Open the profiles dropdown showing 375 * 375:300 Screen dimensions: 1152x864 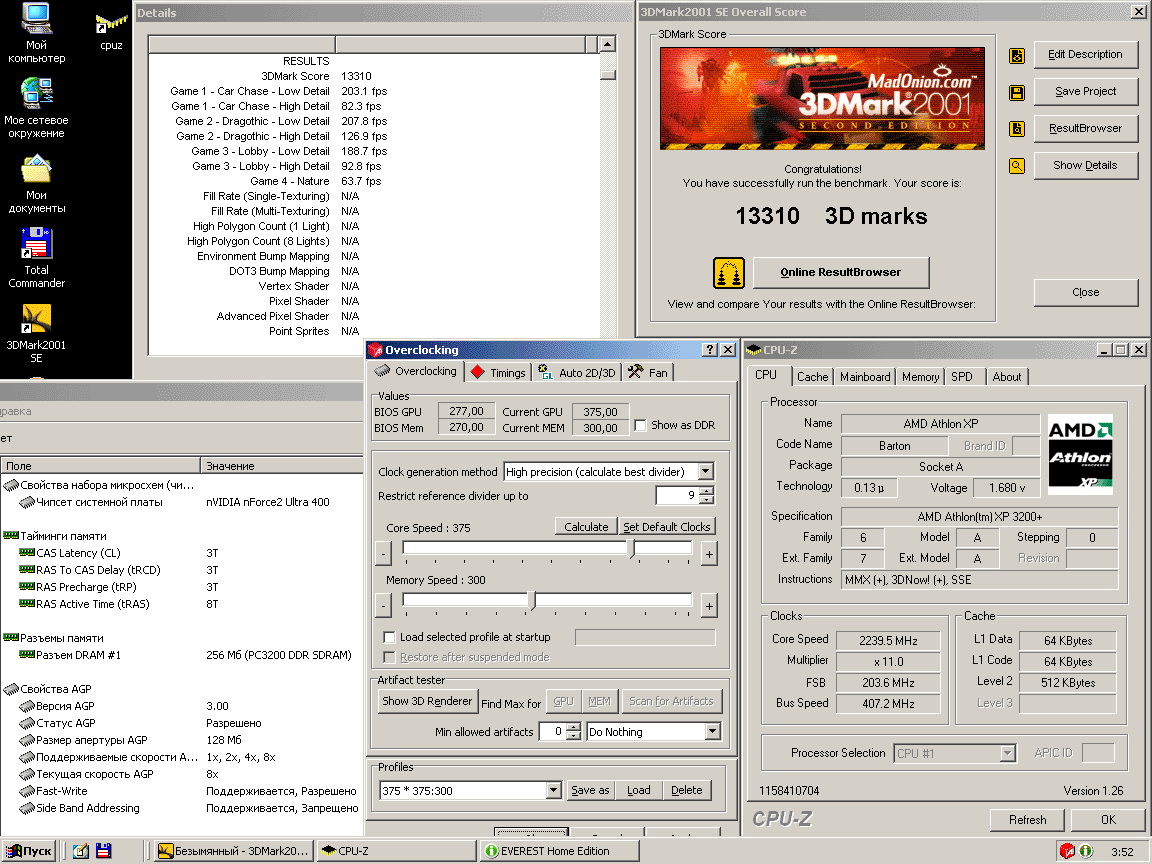553,790
